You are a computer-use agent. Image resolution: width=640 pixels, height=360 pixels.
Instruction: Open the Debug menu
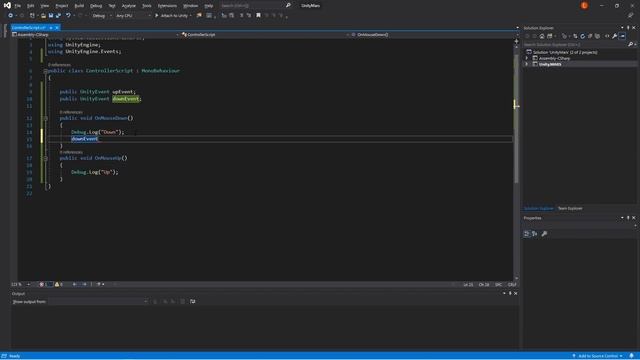point(96,6)
